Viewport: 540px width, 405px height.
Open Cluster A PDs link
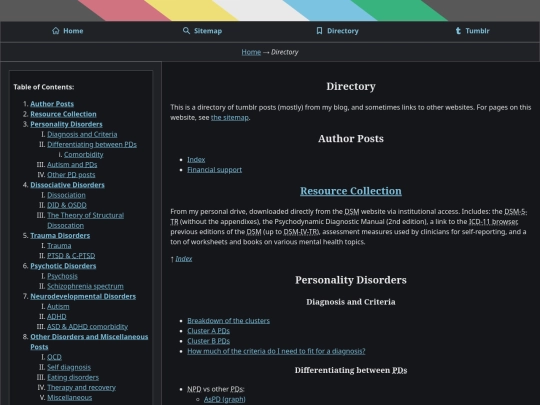[209, 331]
